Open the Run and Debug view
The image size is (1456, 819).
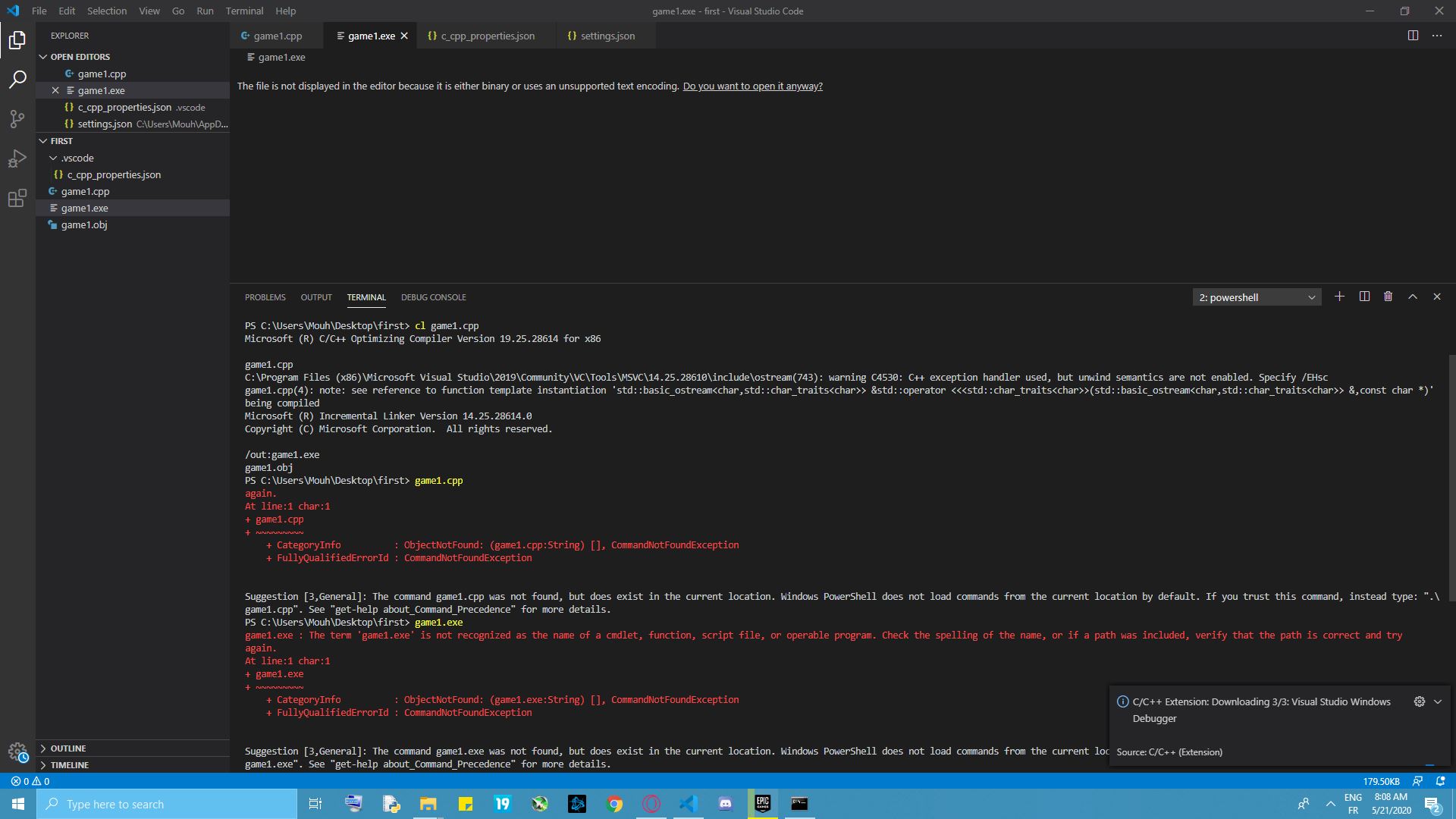coord(17,158)
